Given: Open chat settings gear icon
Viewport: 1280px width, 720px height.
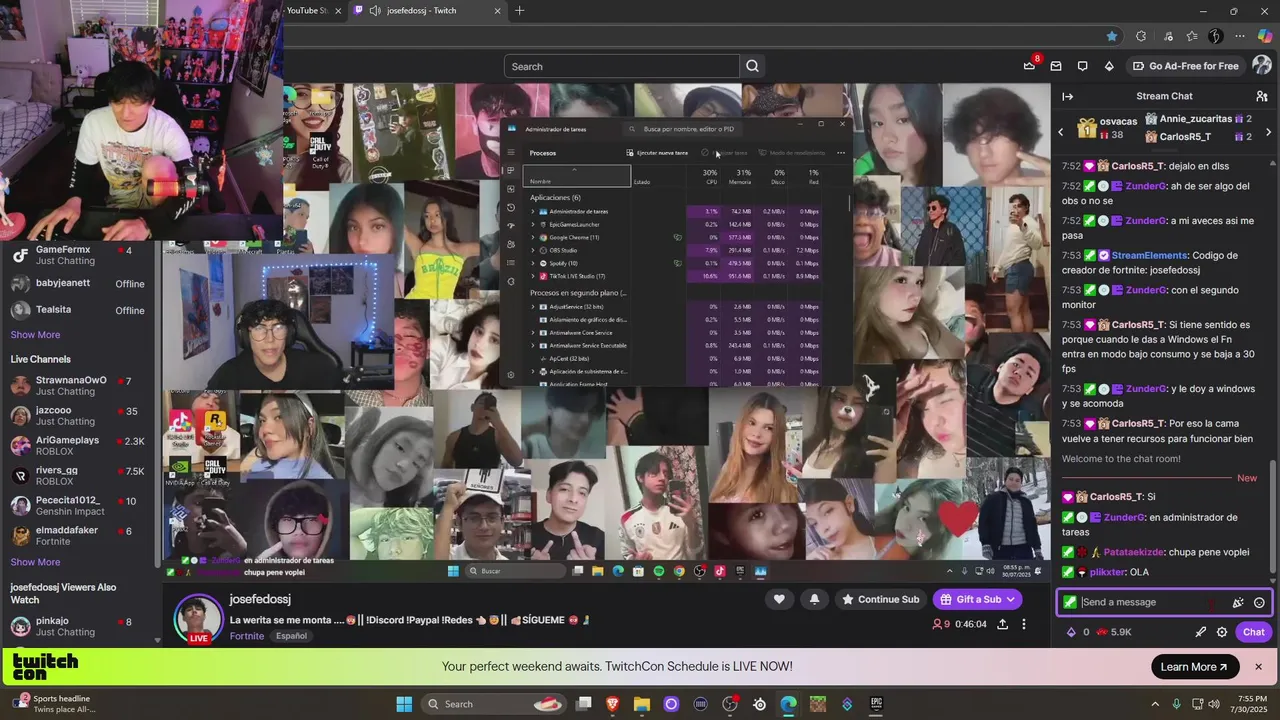Looking at the screenshot, I should (1222, 632).
